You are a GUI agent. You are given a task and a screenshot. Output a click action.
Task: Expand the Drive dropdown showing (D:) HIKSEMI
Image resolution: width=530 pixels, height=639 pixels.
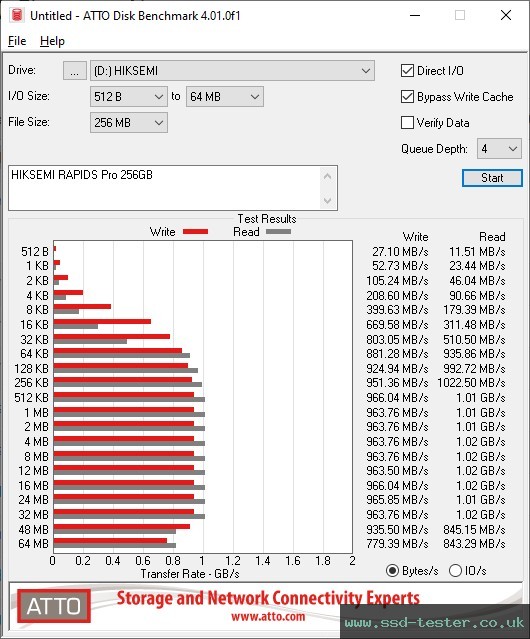point(232,71)
